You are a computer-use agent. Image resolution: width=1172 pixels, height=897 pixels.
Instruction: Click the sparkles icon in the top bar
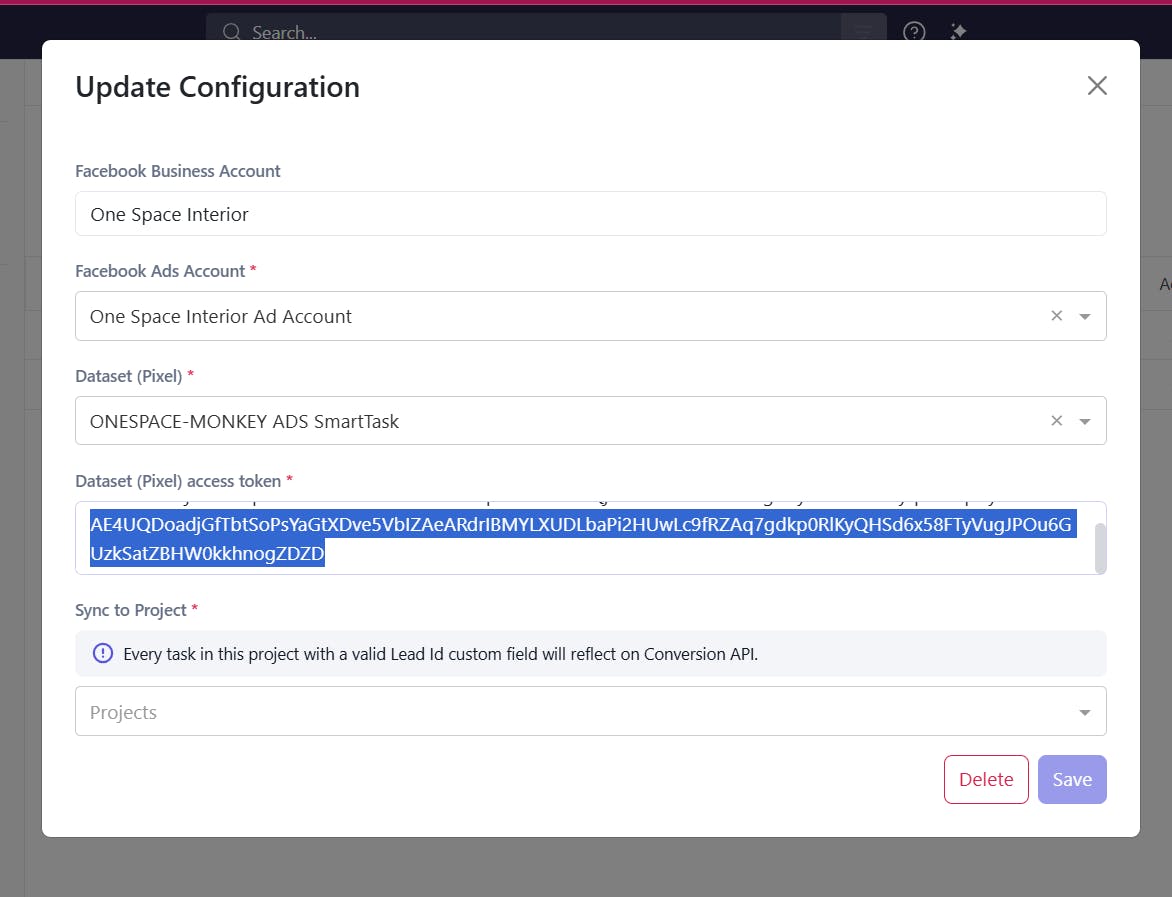(x=957, y=32)
